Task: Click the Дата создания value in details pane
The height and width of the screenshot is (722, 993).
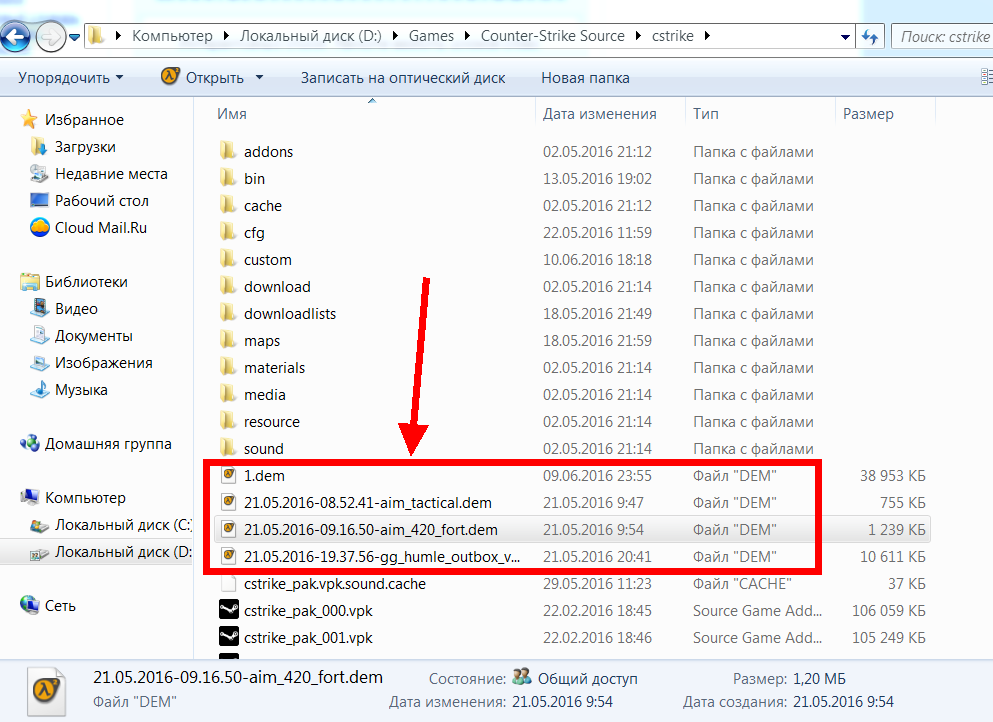Action: pos(843,702)
